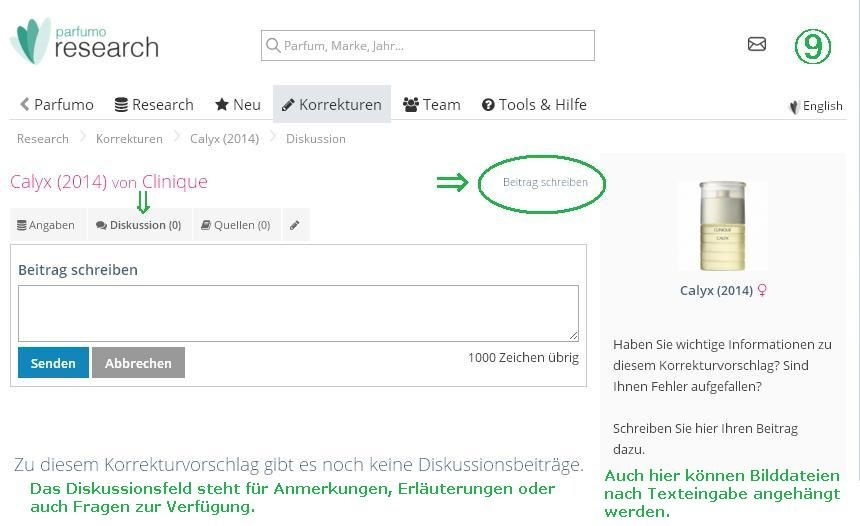Open the Neu menu item
This screenshot has width=860, height=526.
tap(237, 104)
